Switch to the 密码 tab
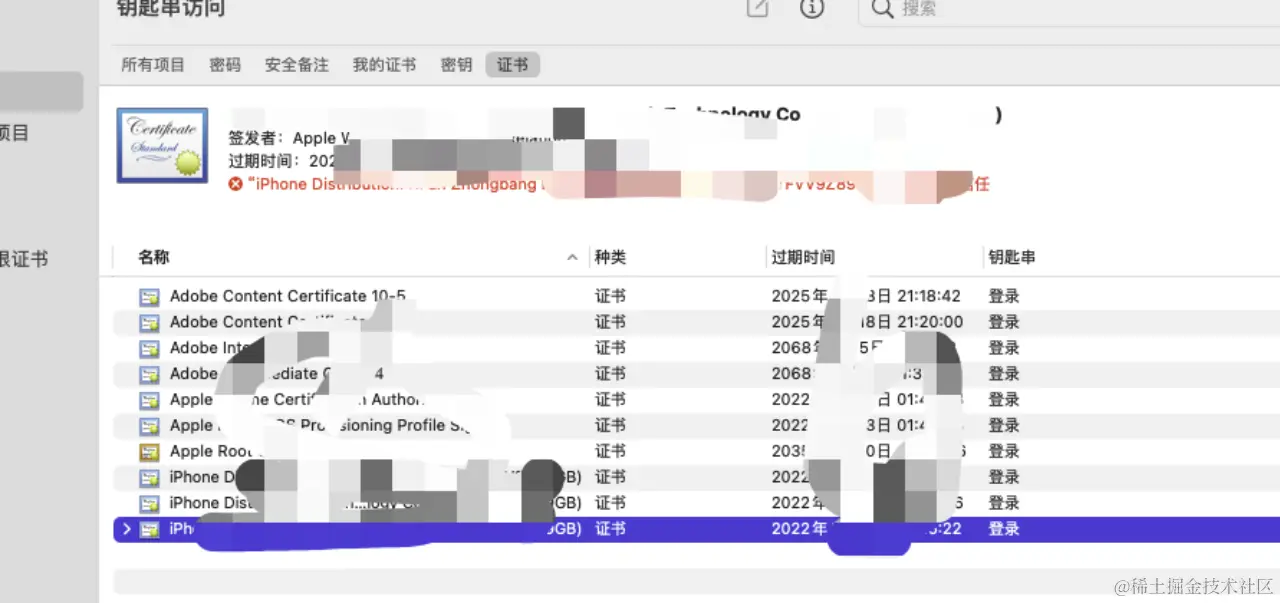 point(225,65)
